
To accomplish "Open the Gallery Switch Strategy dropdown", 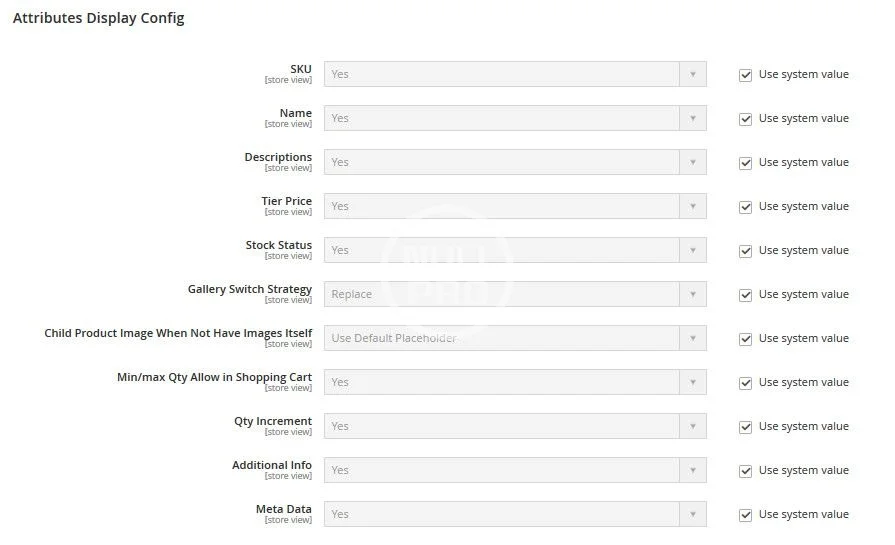I will coord(515,294).
